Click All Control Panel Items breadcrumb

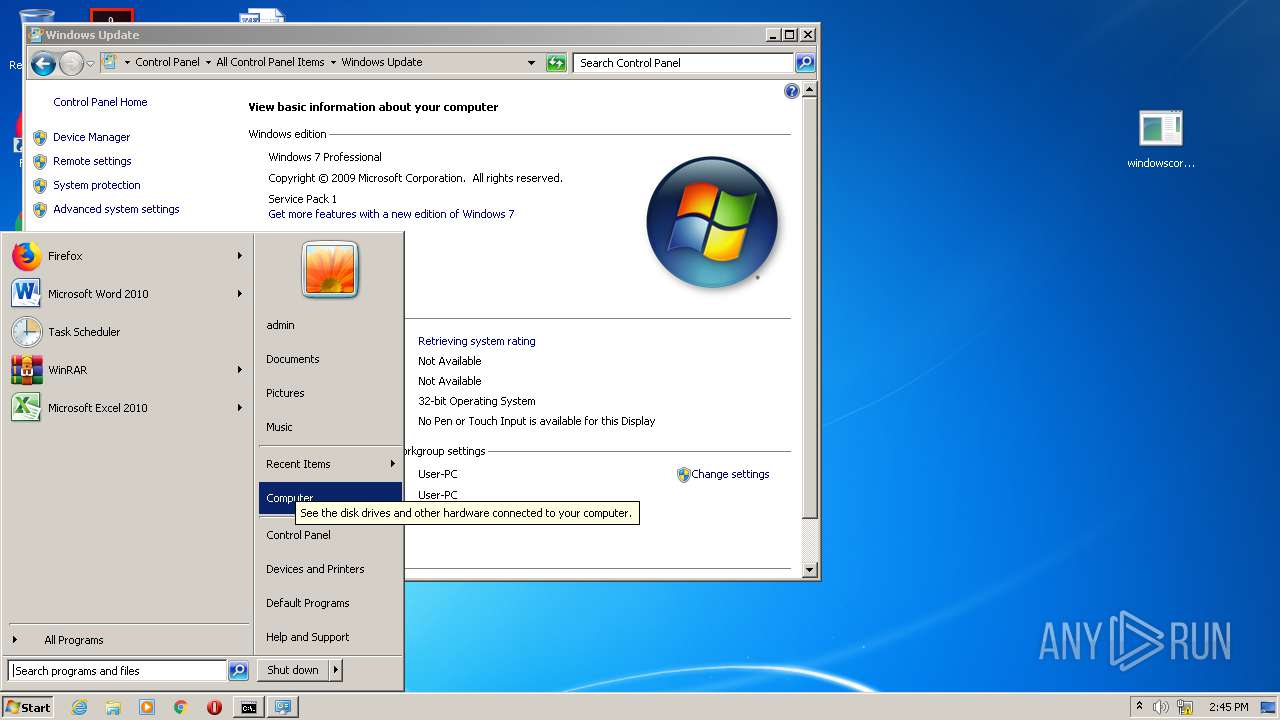(x=270, y=62)
